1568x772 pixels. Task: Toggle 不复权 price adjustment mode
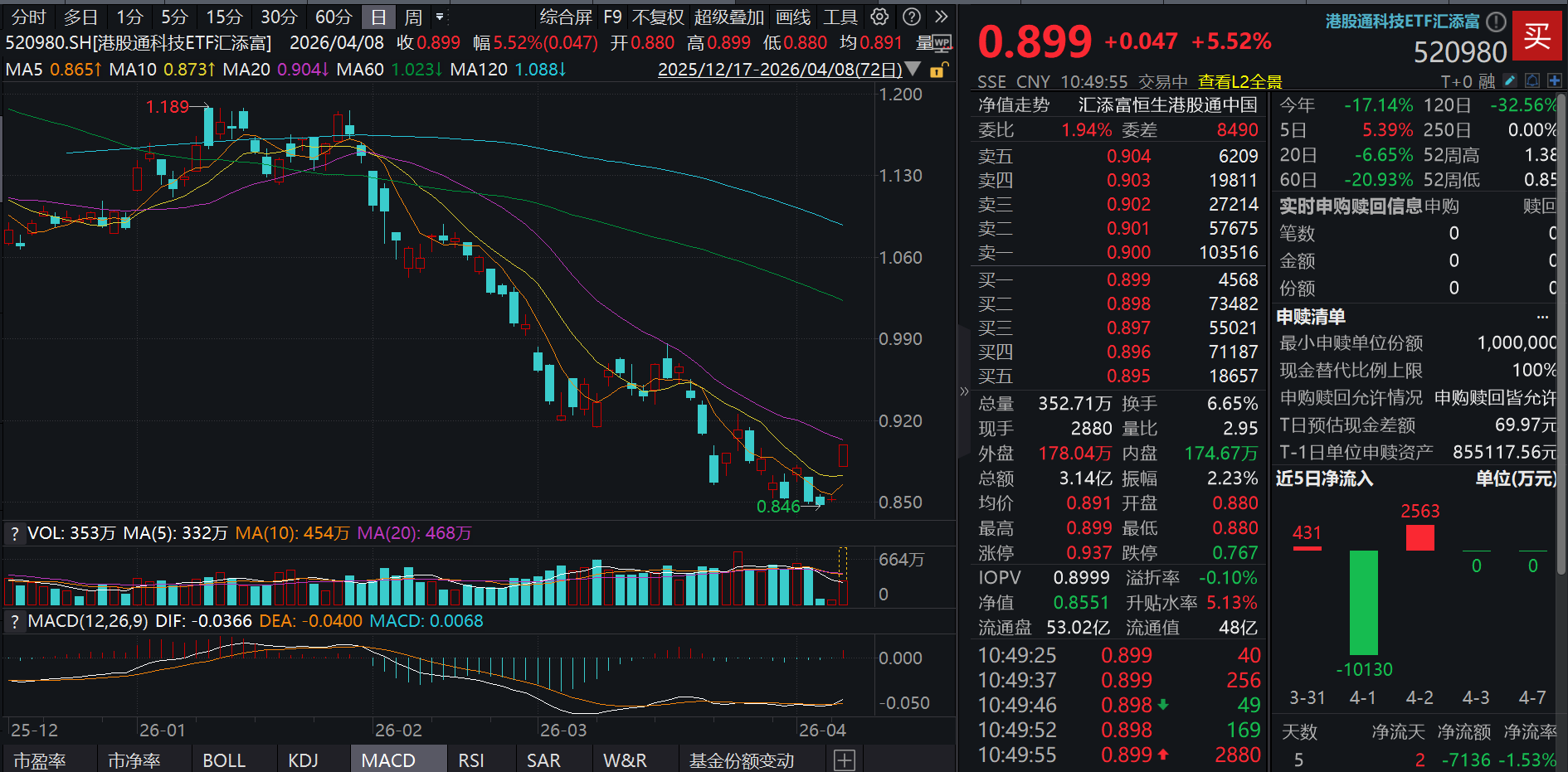(657, 17)
